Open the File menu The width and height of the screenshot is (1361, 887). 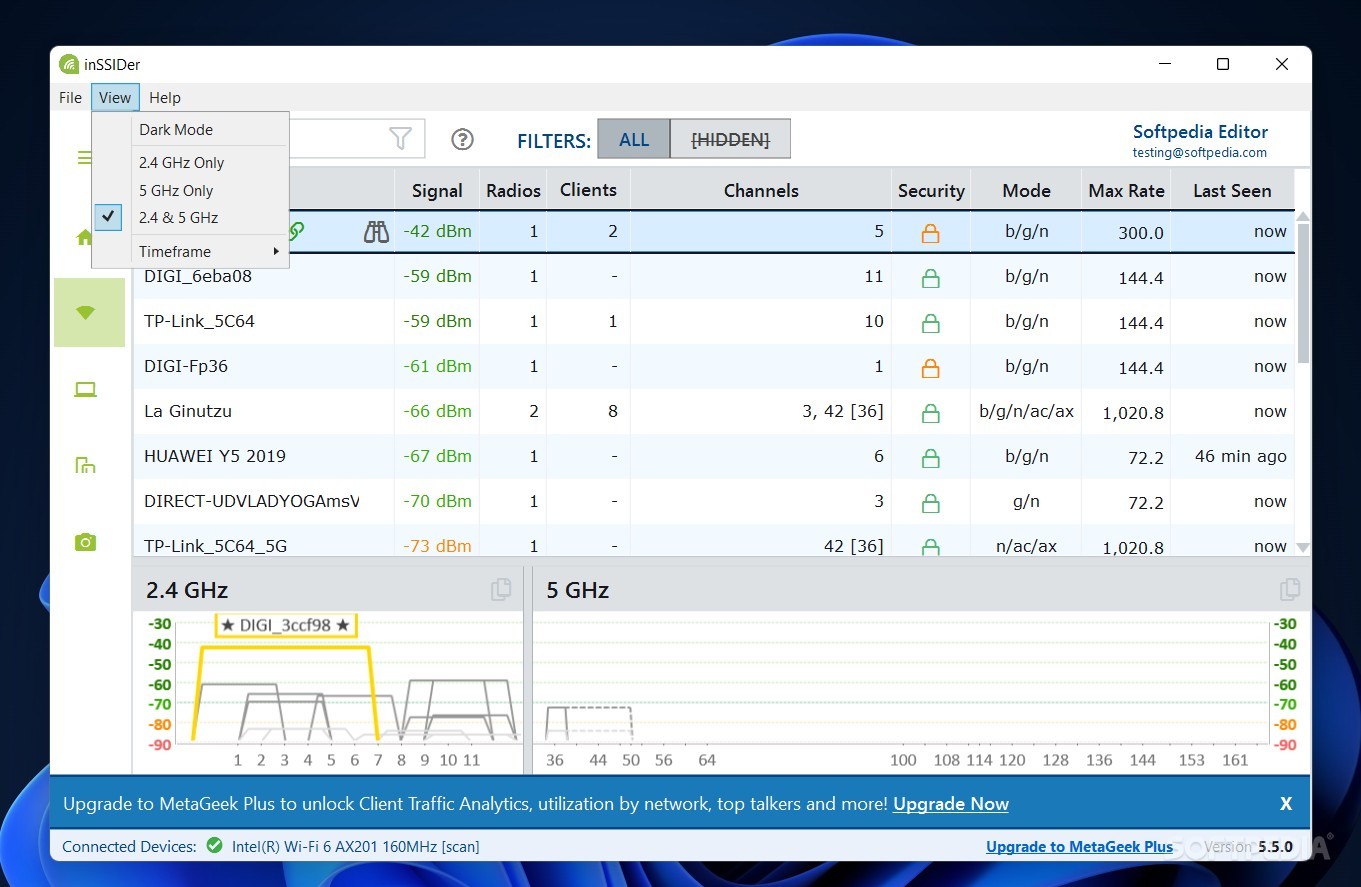click(70, 97)
